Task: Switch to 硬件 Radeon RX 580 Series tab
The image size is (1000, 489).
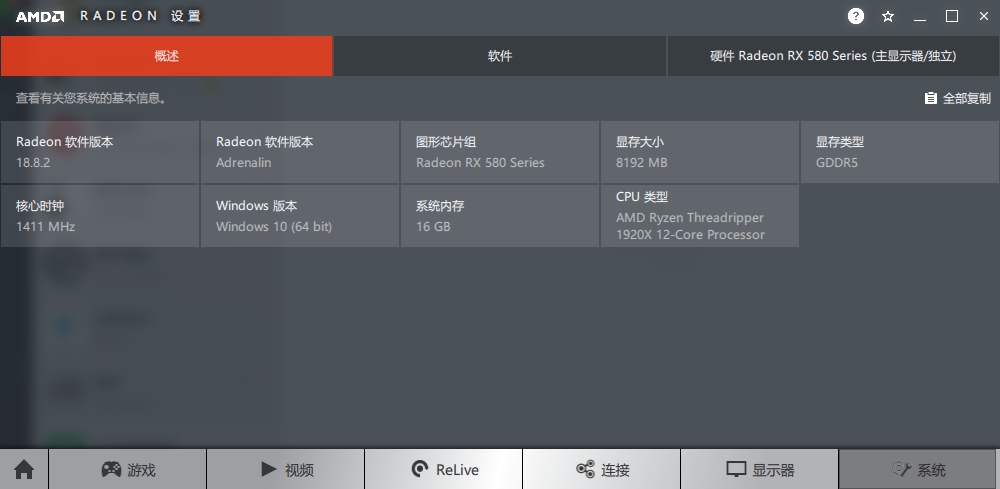Action: pos(834,56)
